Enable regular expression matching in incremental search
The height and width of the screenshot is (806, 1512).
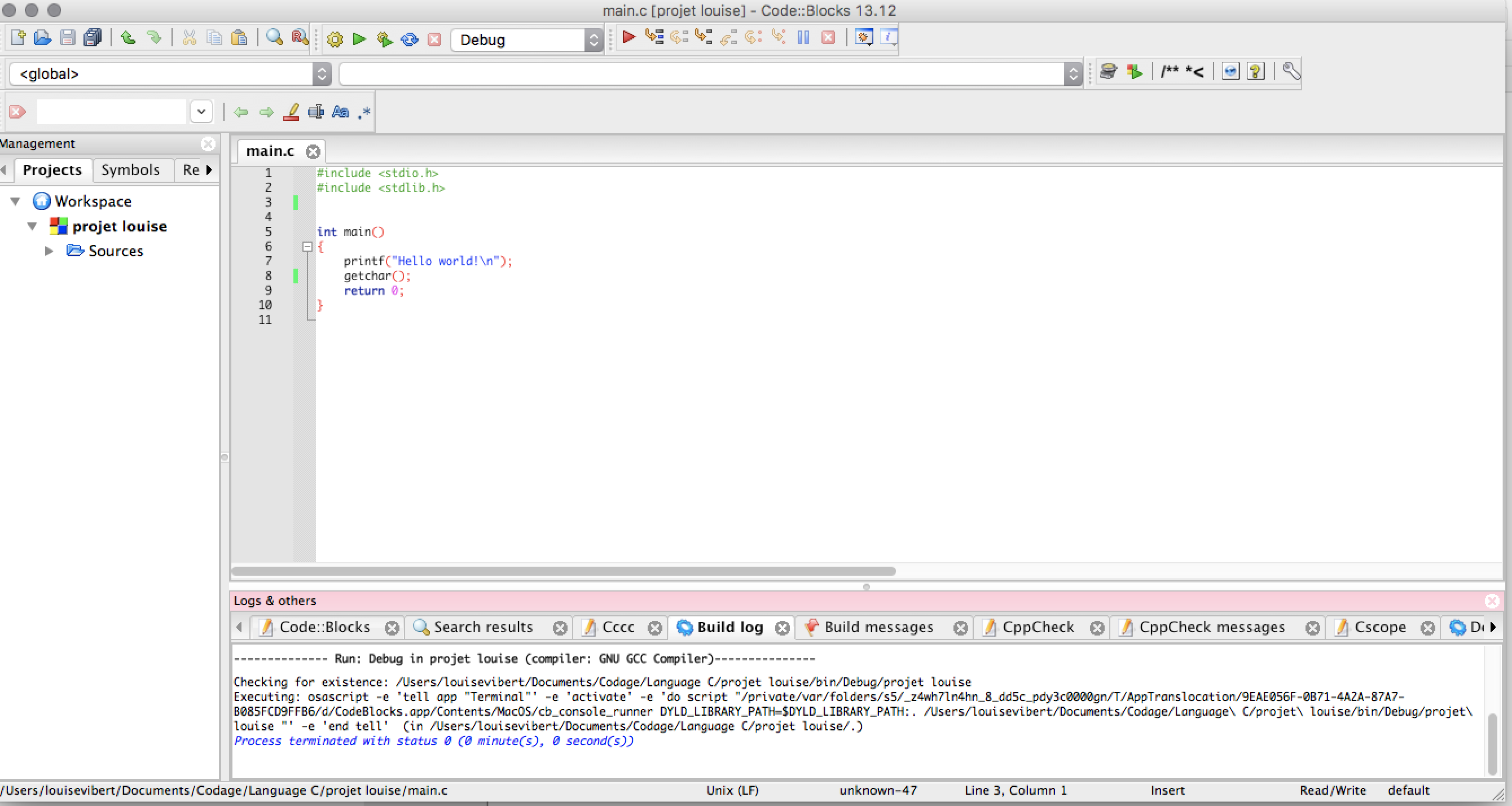point(363,112)
